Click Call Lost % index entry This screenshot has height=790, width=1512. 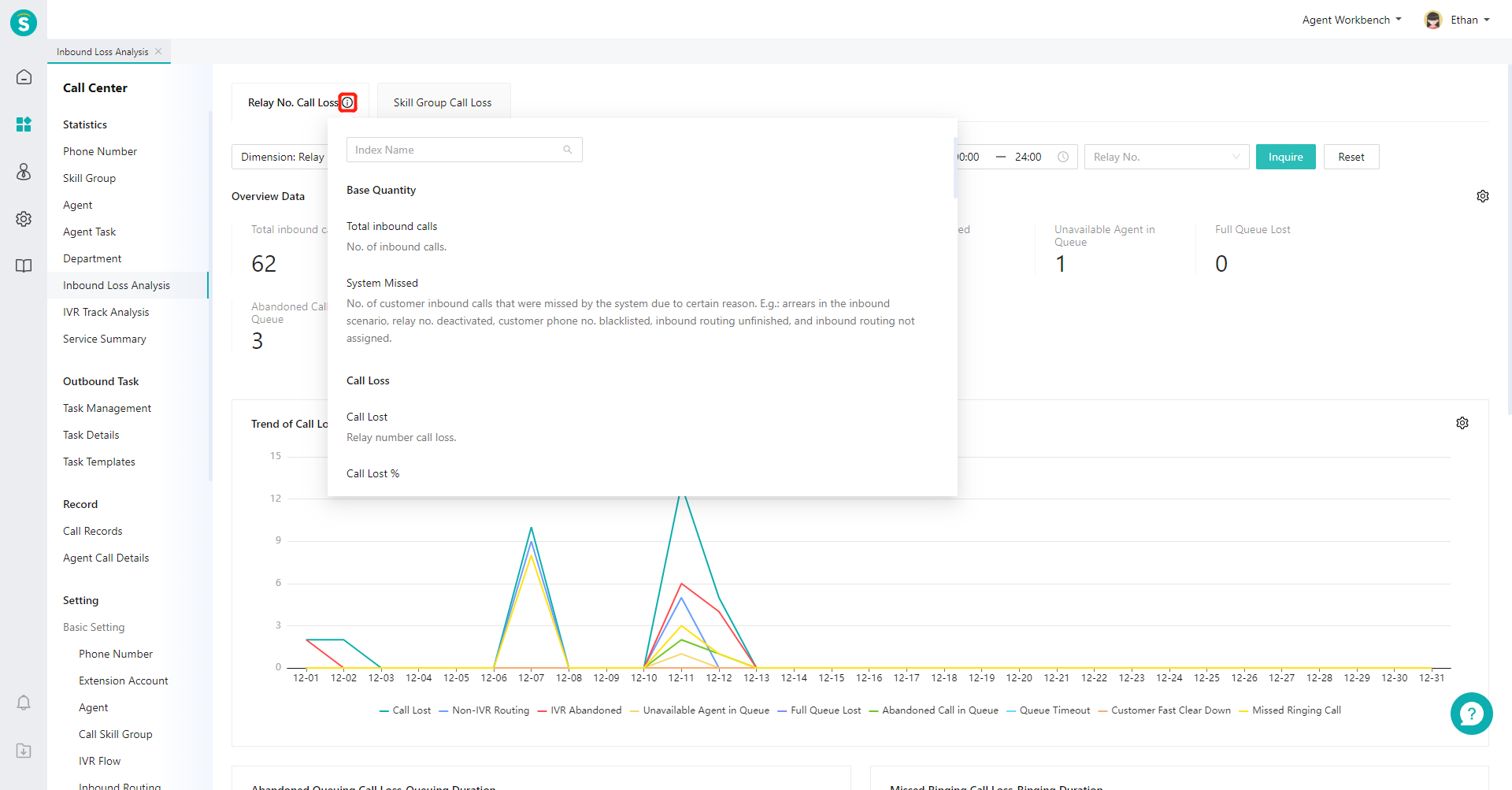373,473
